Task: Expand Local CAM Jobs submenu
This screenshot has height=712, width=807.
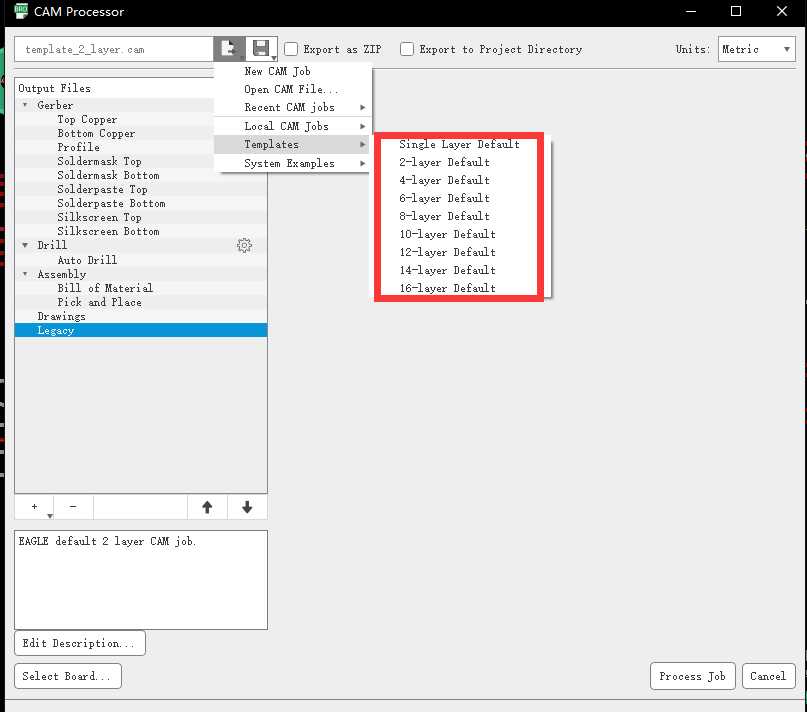Action: 292,126
